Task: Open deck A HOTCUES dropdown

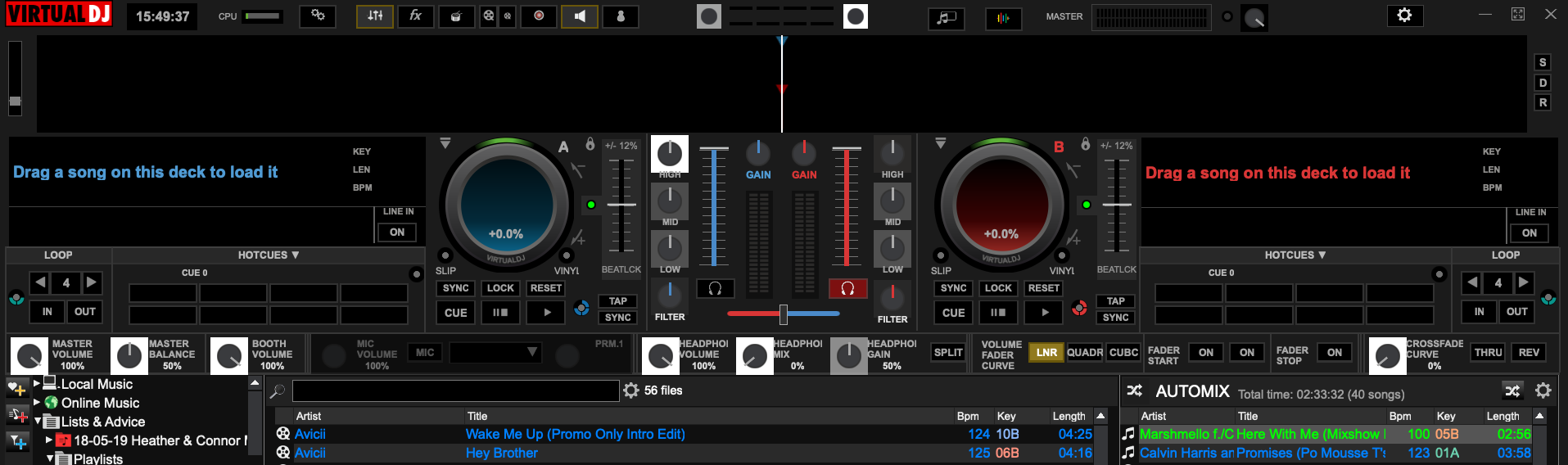Action: 269,255
